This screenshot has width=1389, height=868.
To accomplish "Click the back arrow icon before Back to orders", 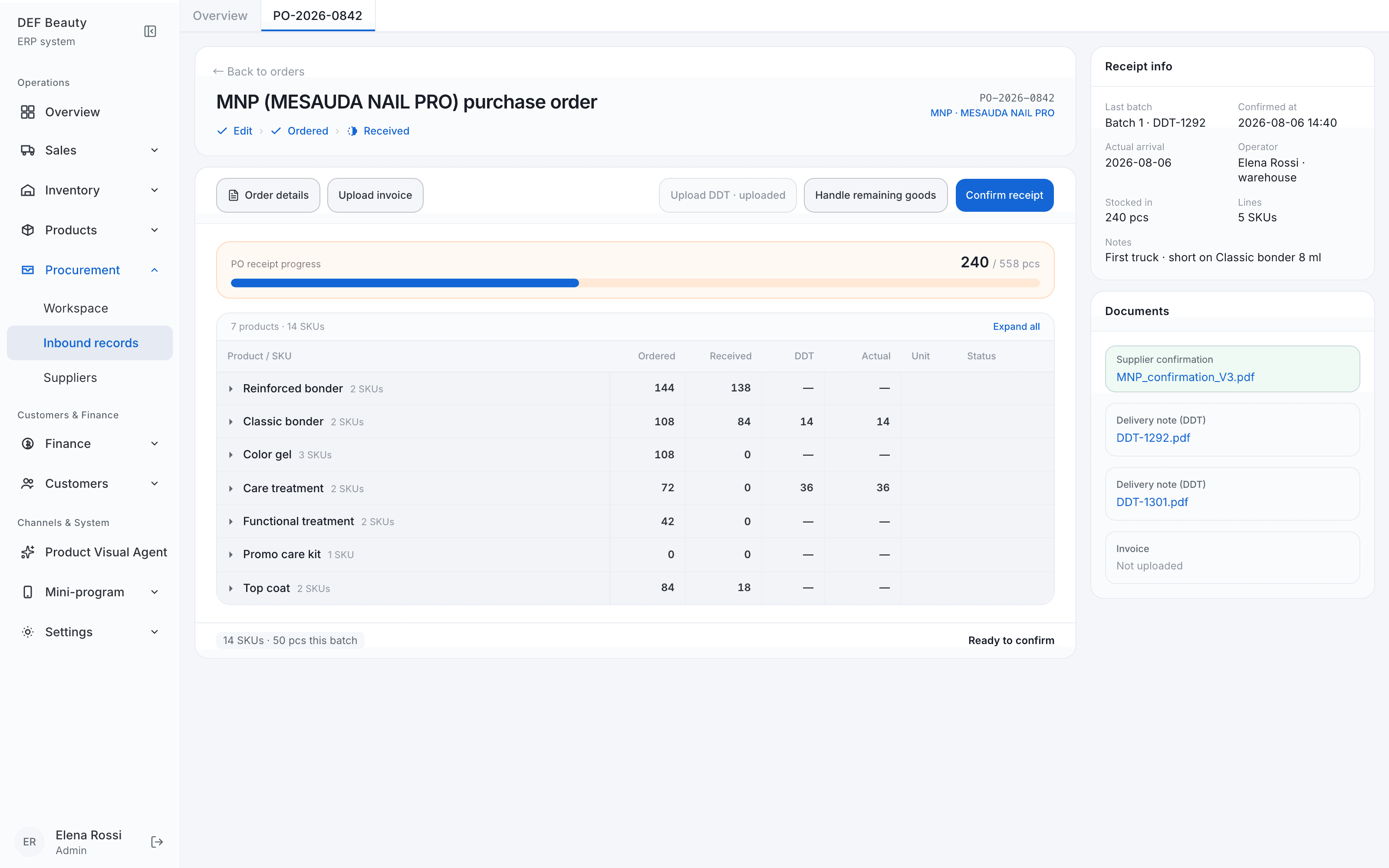I will tap(218, 72).
